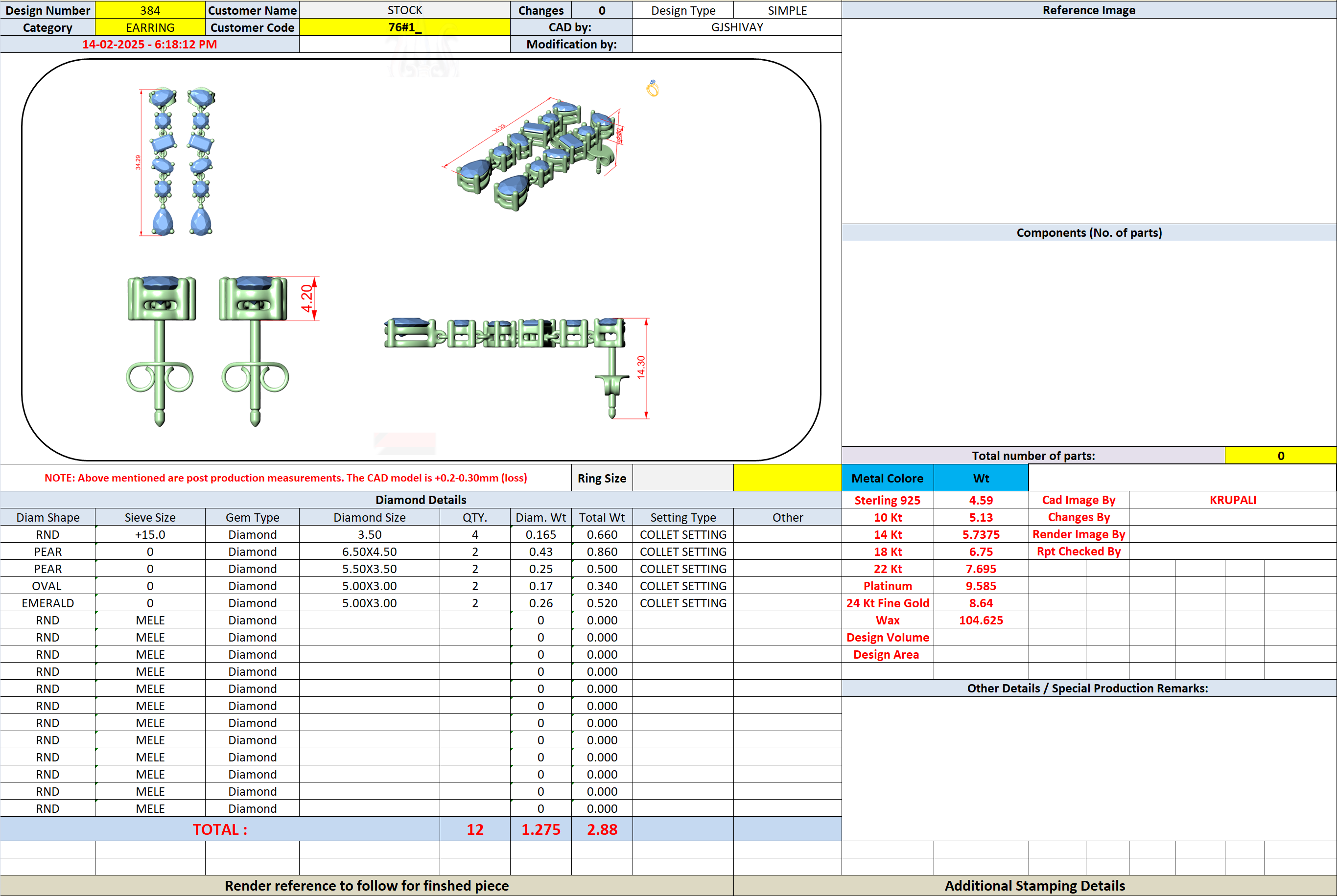Viewport: 1337px width, 896px height.
Task: Select diamond size 3.50 in RND row
Action: [369, 534]
